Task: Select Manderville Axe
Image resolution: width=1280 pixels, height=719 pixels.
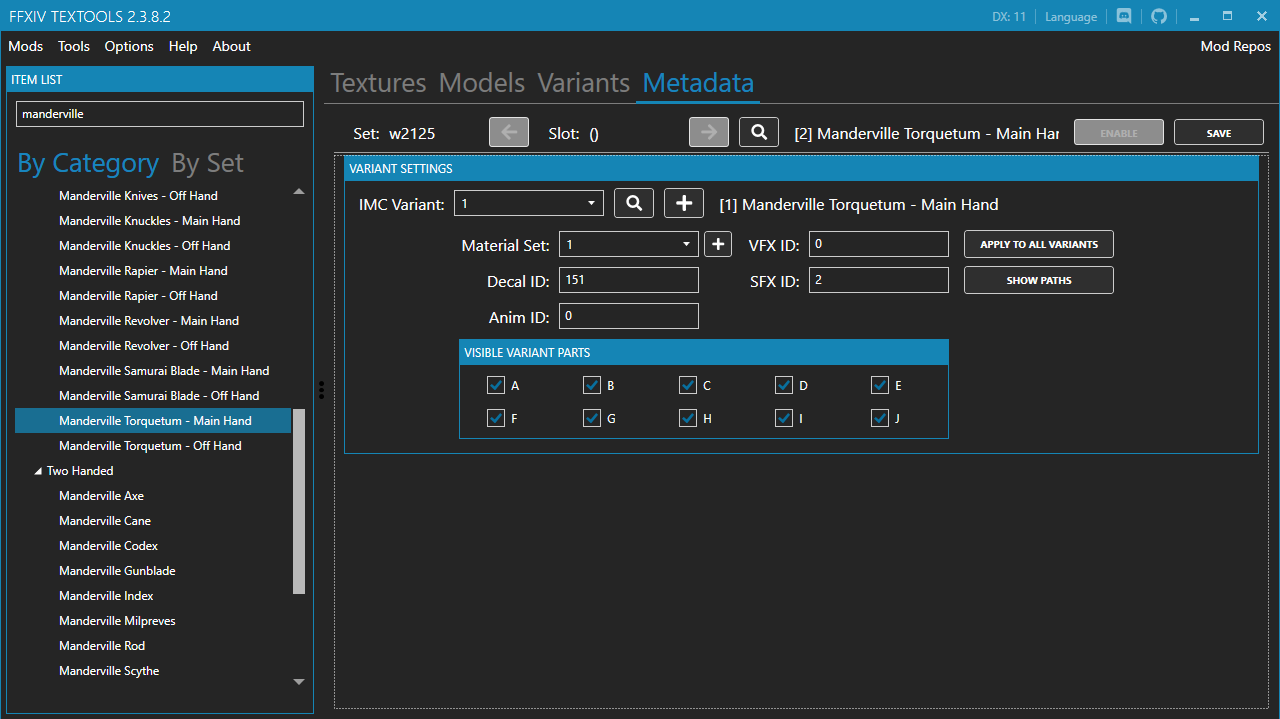Action: pos(101,496)
